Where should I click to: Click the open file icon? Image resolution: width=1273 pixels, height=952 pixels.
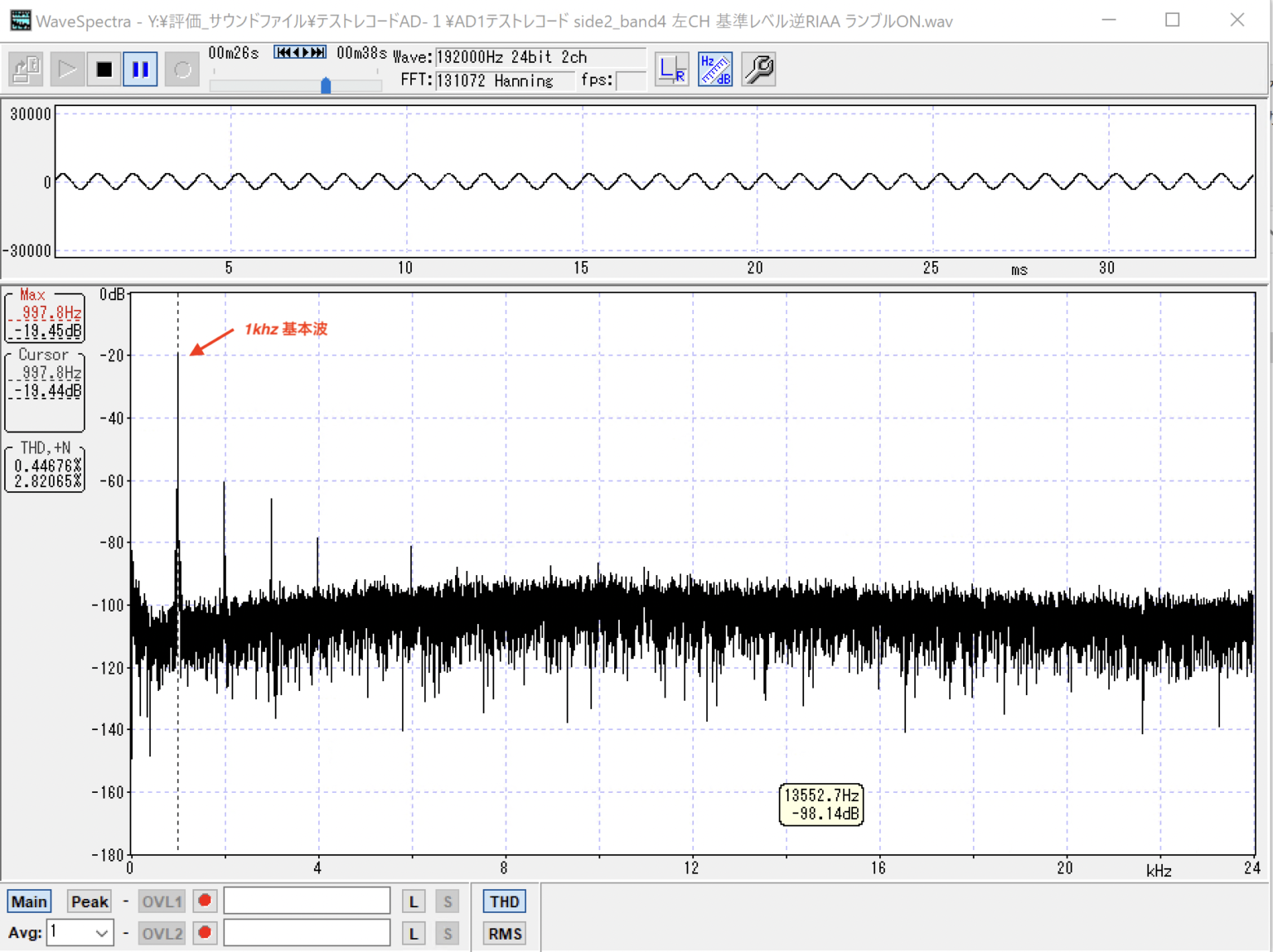(x=26, y=70)
